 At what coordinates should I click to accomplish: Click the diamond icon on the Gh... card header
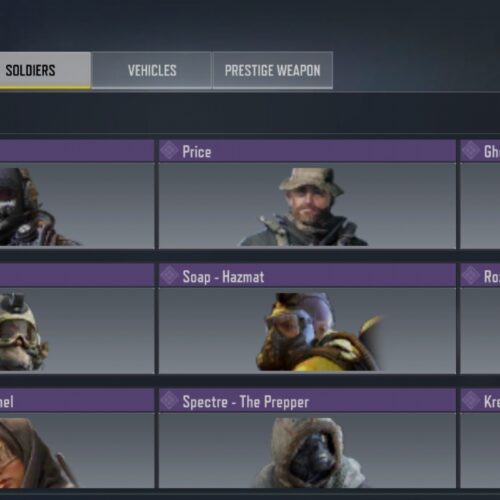tap(471, 151)
